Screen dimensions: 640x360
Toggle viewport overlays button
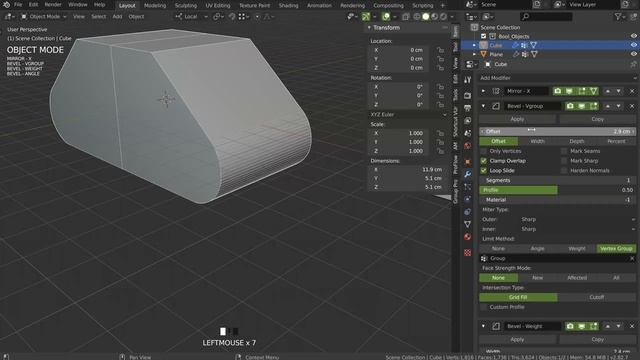pyautogui.click(x=386, y=17)
